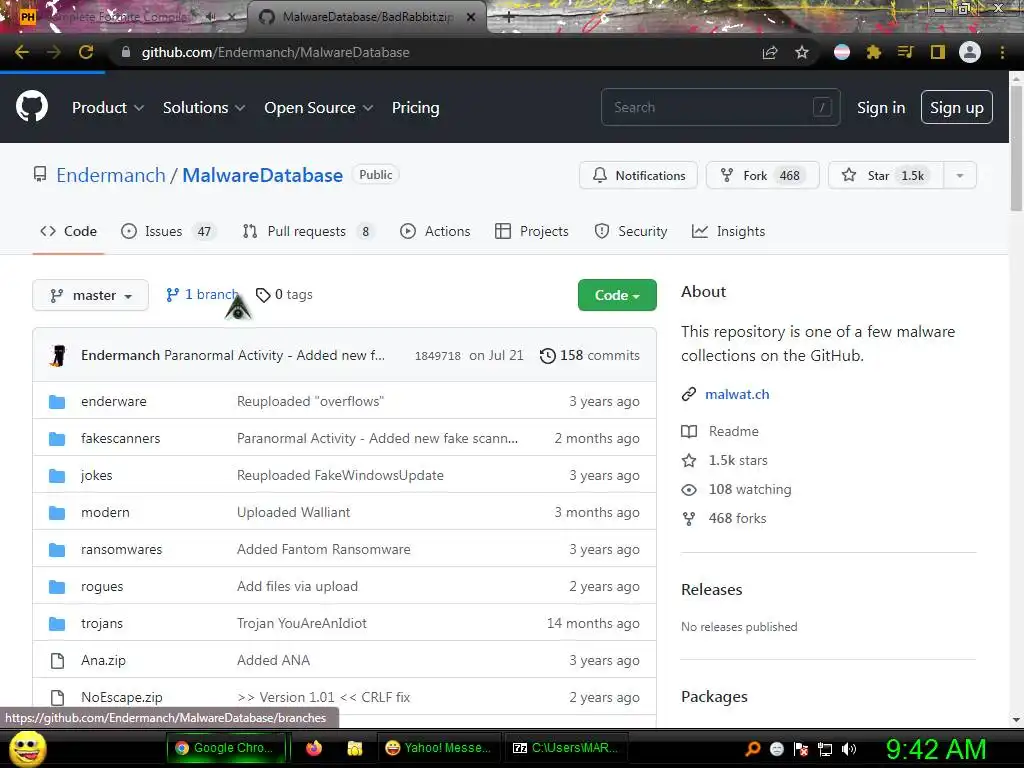
Task: Open the fakescanners folder
Action: (x=120, y=438)
